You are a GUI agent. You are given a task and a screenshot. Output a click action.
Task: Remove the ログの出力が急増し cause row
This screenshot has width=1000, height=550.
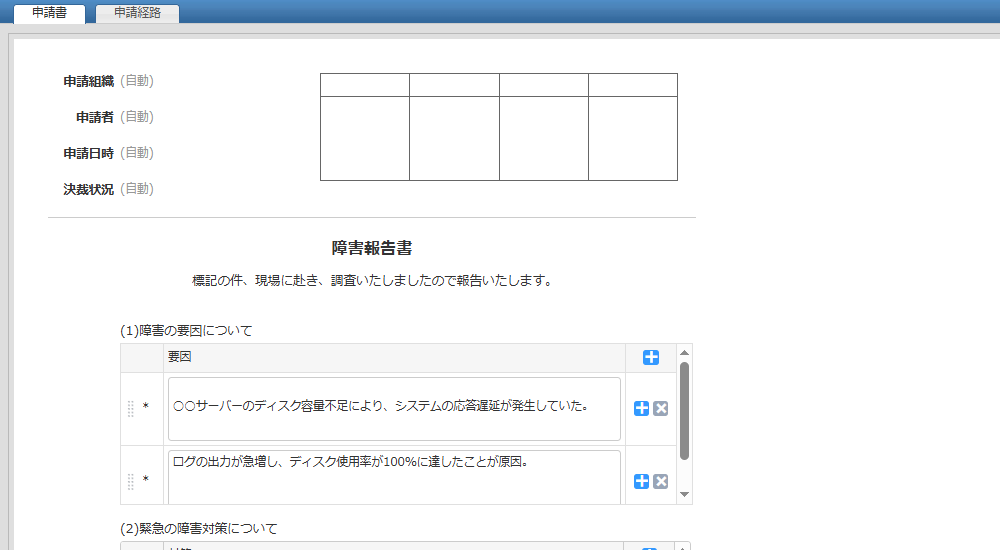[x=661, y=481]
